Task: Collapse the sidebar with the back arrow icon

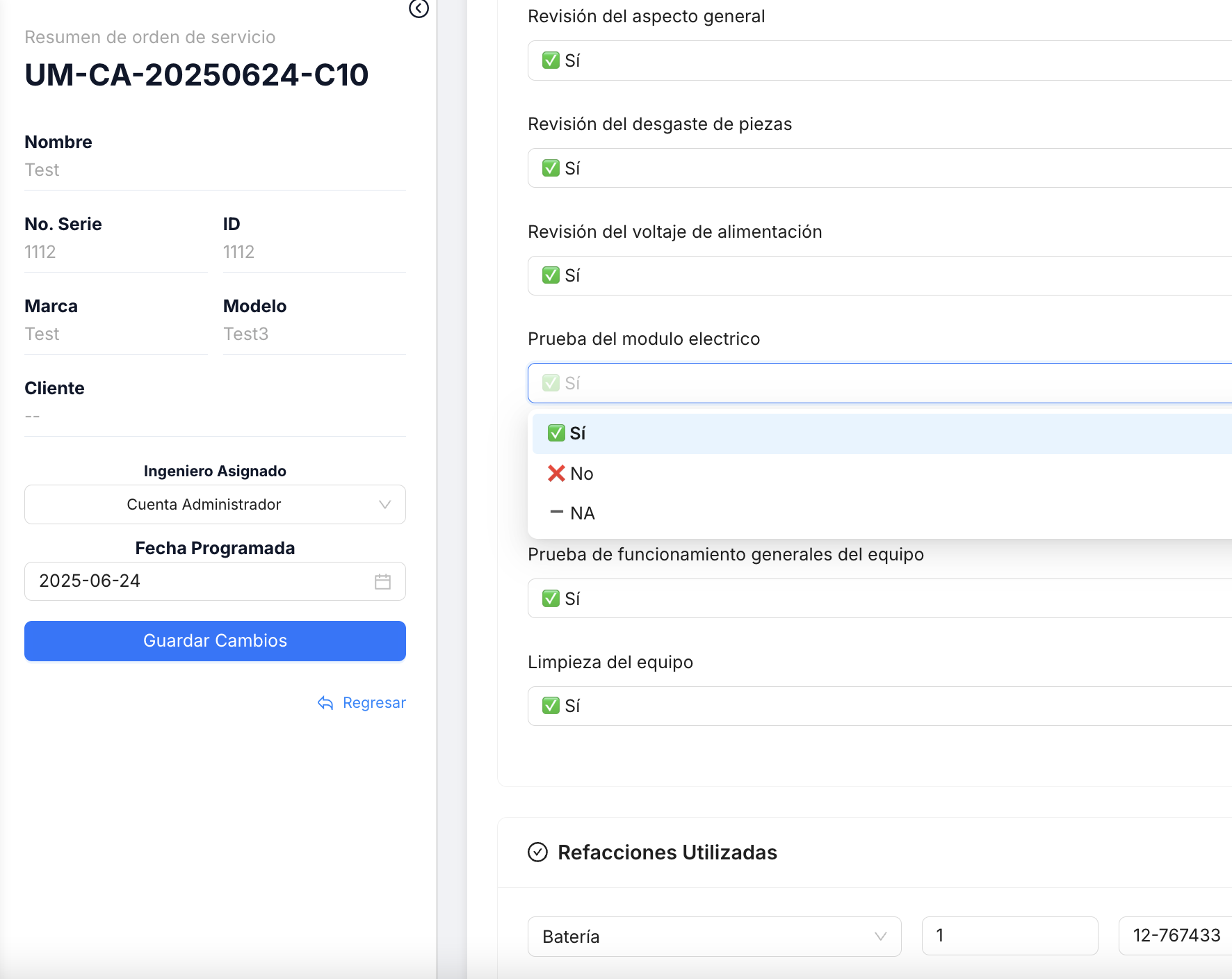Action: pyautogui.click(x=419, y=8)
